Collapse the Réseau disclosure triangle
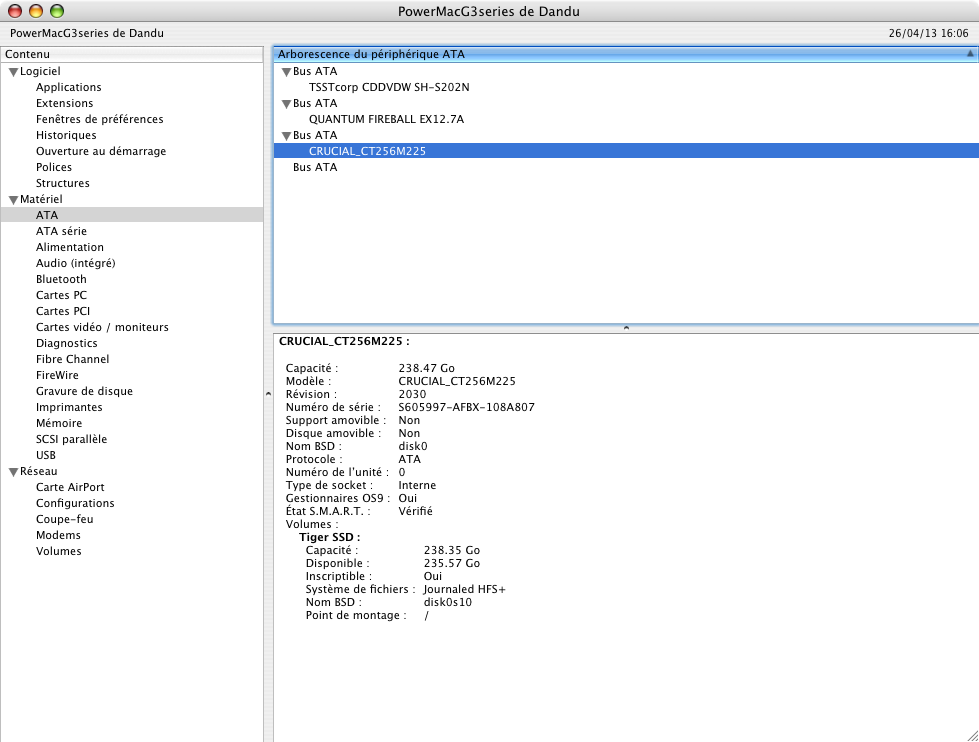979x742 pixels. (x=13, y=472)
